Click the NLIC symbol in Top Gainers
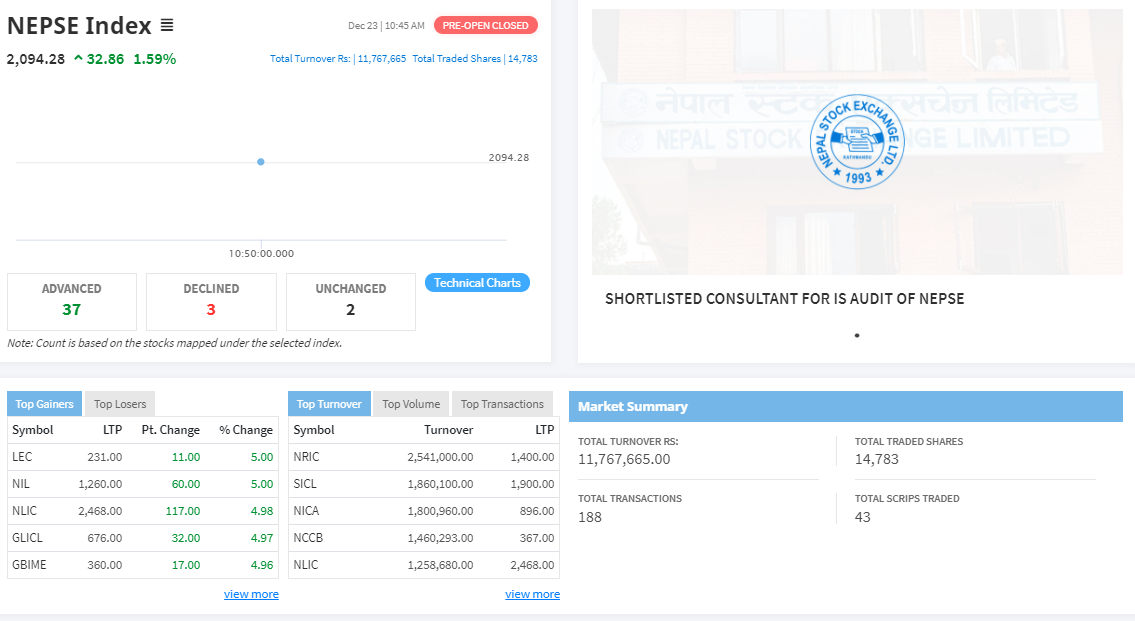 pyautogui.click(x=25, y=511)
